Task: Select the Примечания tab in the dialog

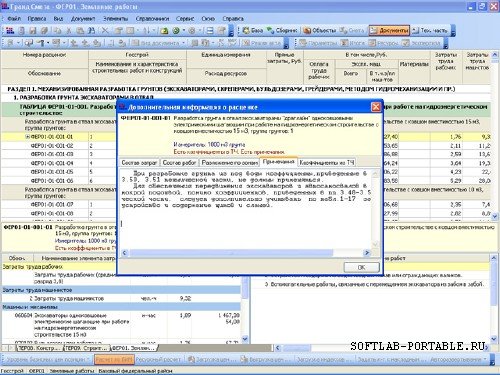Action: [278, 162]
